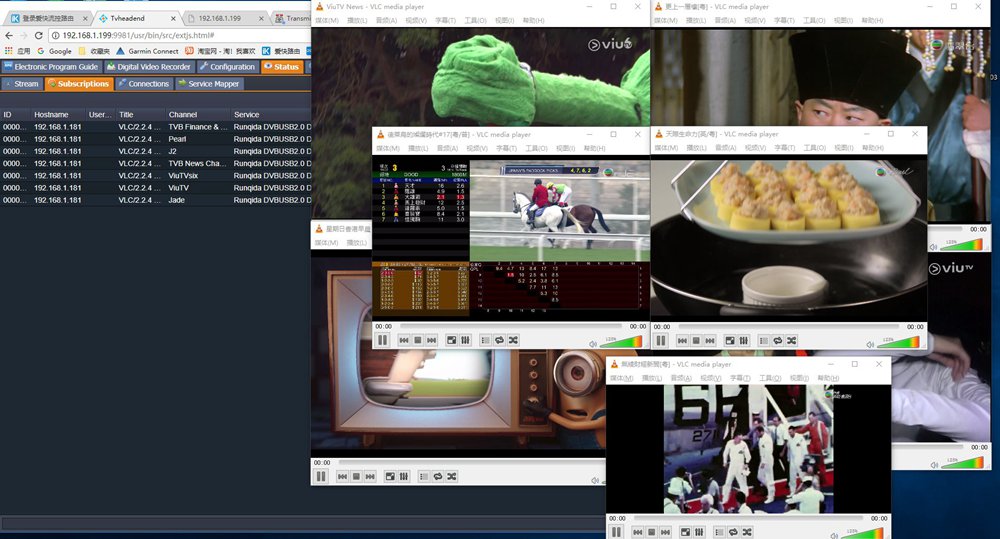
Task: Toggle loop mode in horse racing VLC window
Action: click(499, 340)
